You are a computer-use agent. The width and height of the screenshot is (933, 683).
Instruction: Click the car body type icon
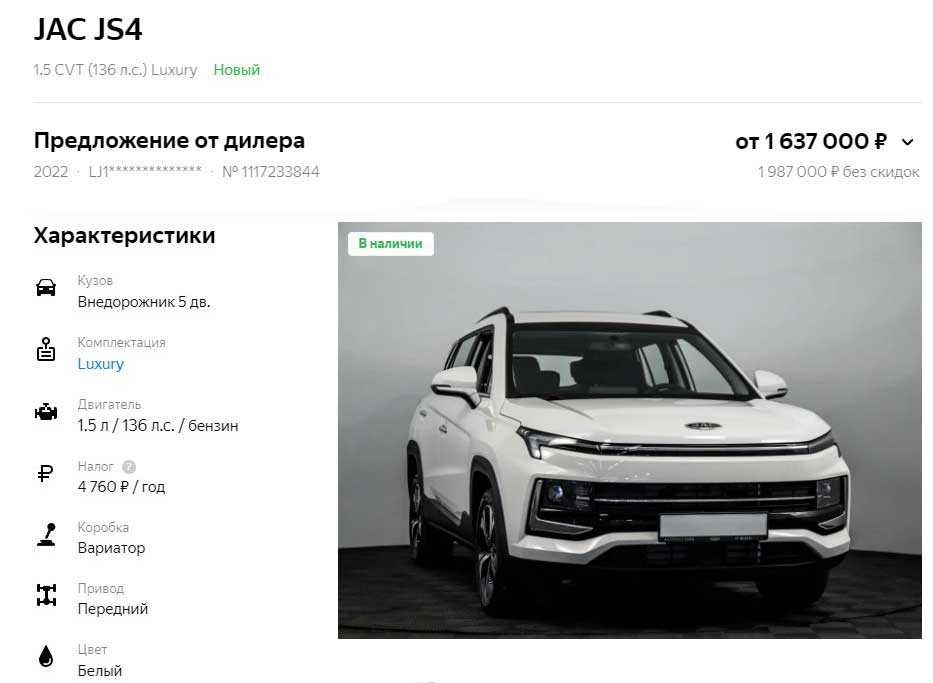pyautogui.click(x=46, y=288)
